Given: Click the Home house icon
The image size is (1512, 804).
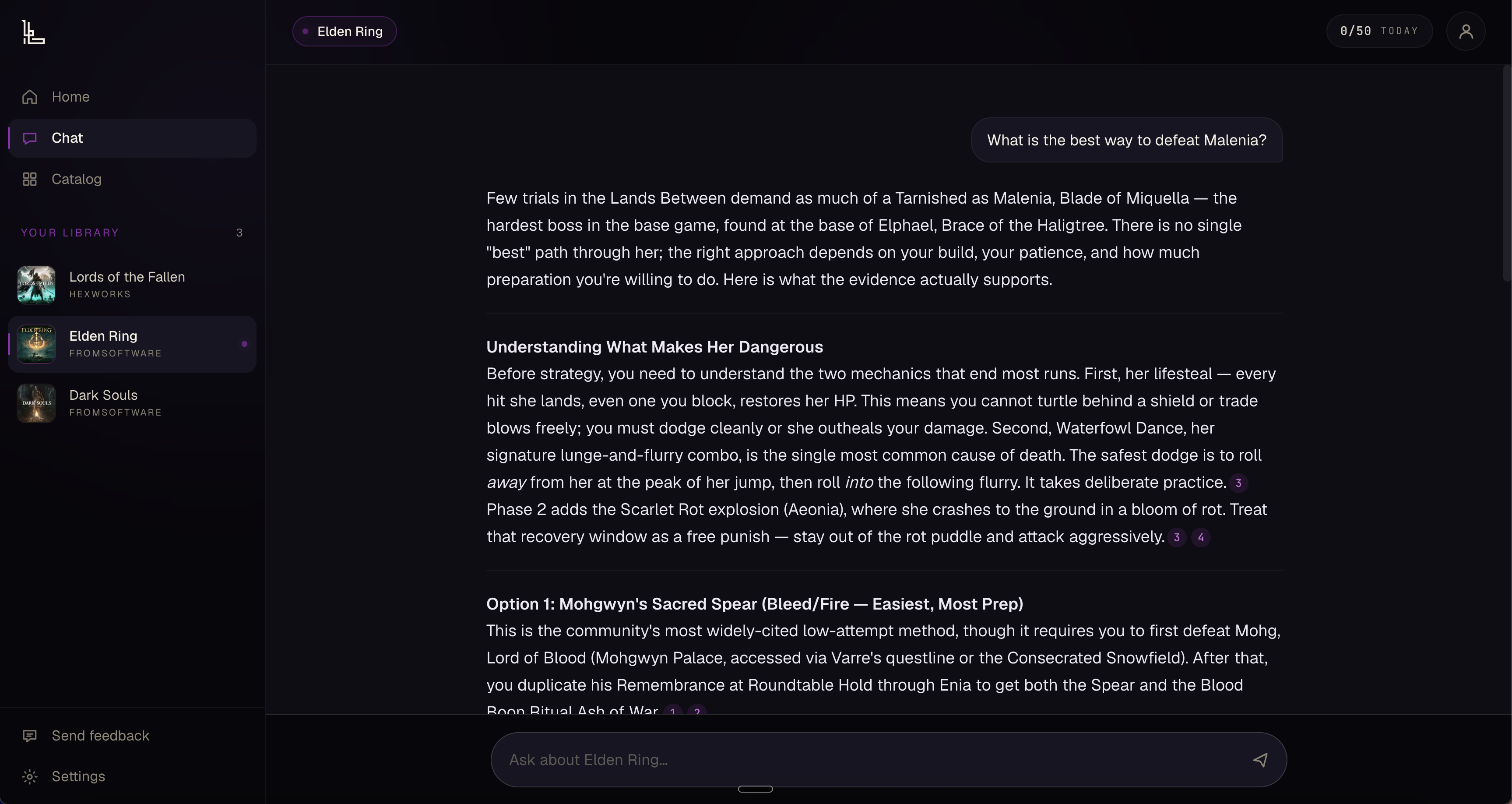Looking at the screenshot, I should 30,97.
